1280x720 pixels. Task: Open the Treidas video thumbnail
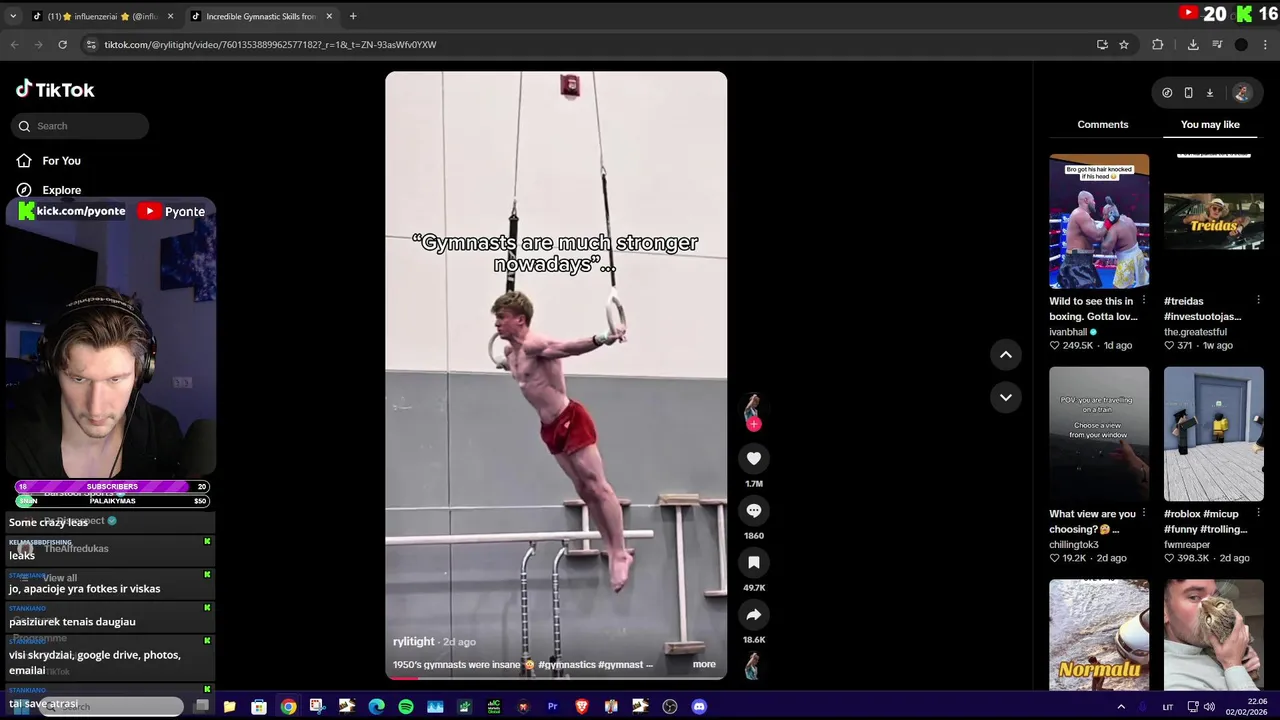pos(1214,221)
